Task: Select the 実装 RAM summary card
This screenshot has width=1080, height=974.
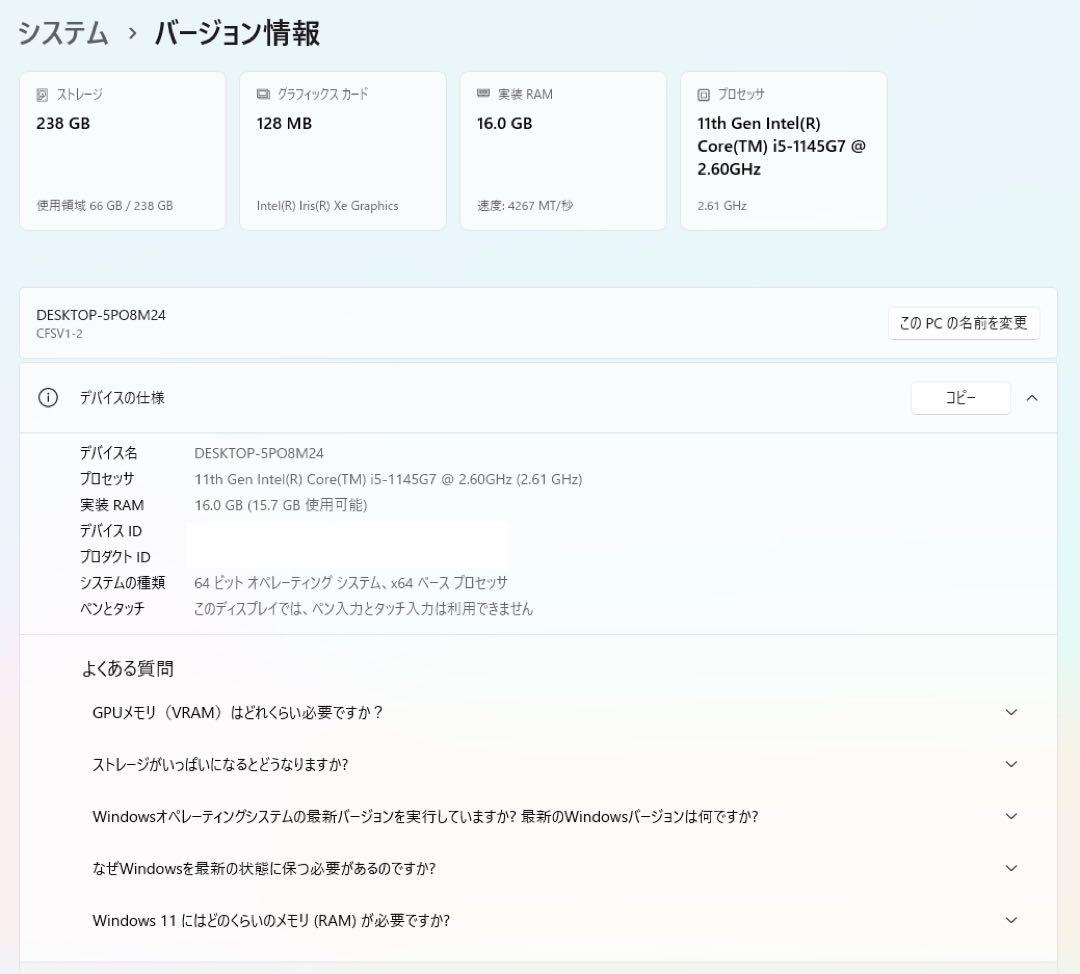Action: 562,150
